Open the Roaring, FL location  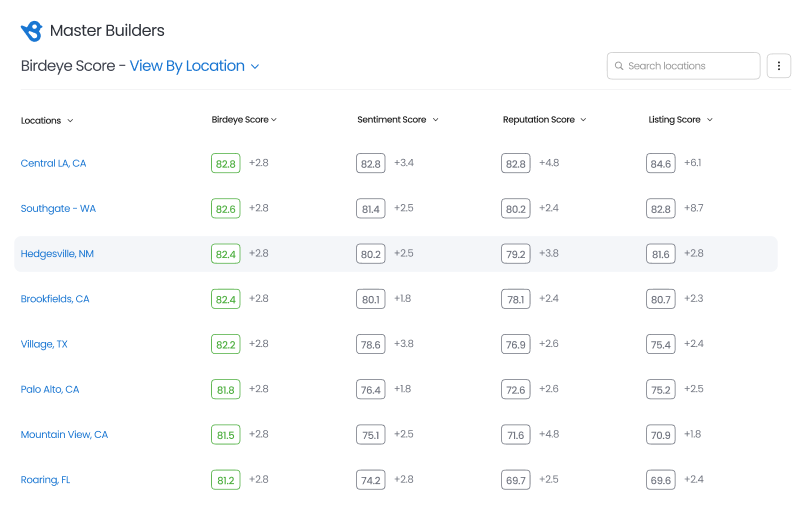(45, 480)
